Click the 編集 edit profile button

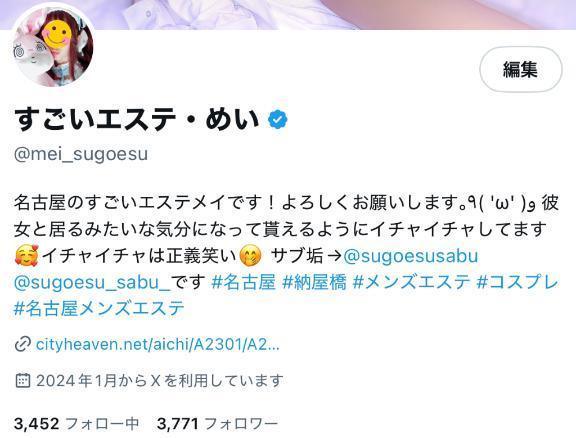coord(521,69)
